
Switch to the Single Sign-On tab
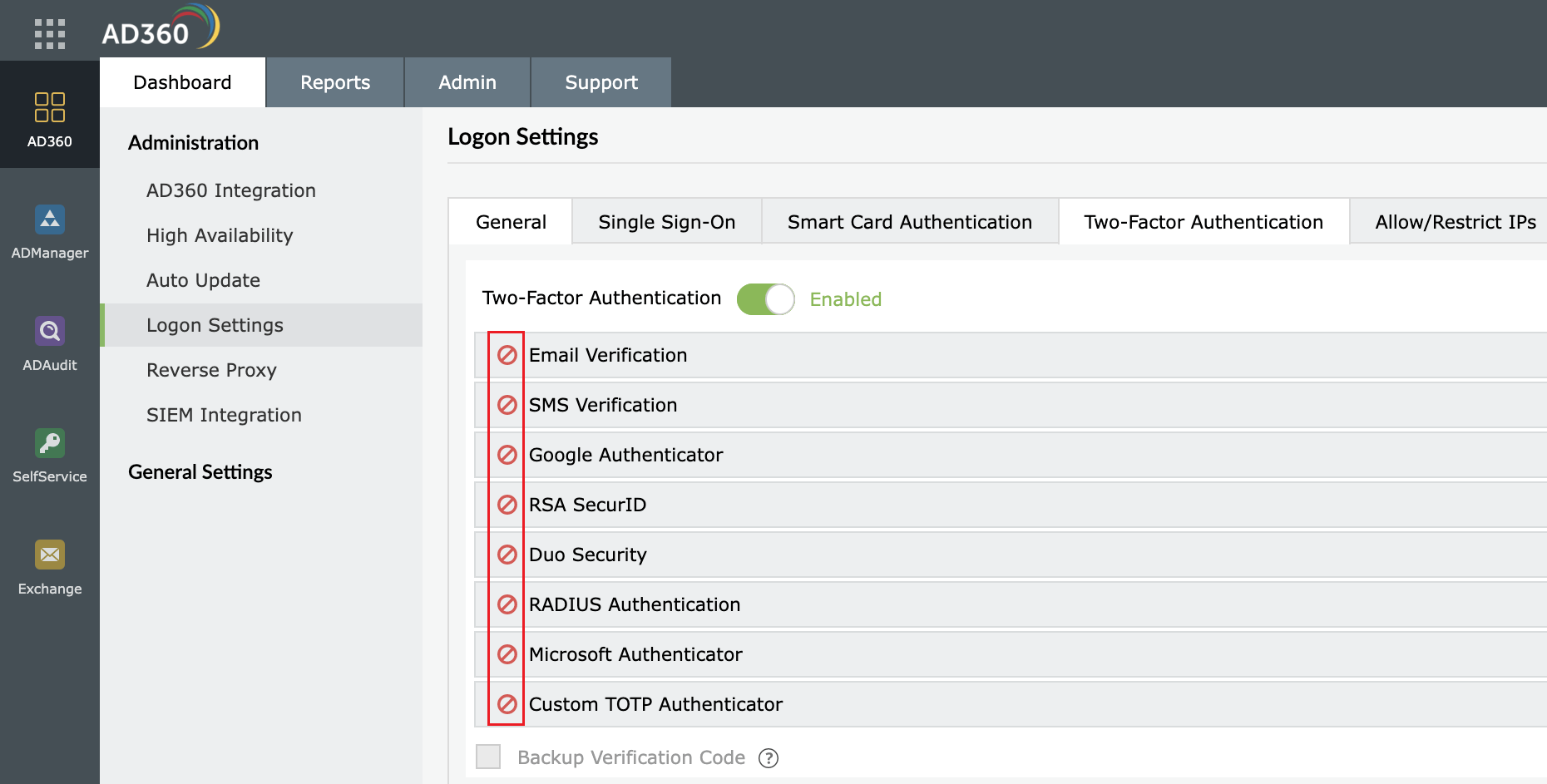[665, 221]
